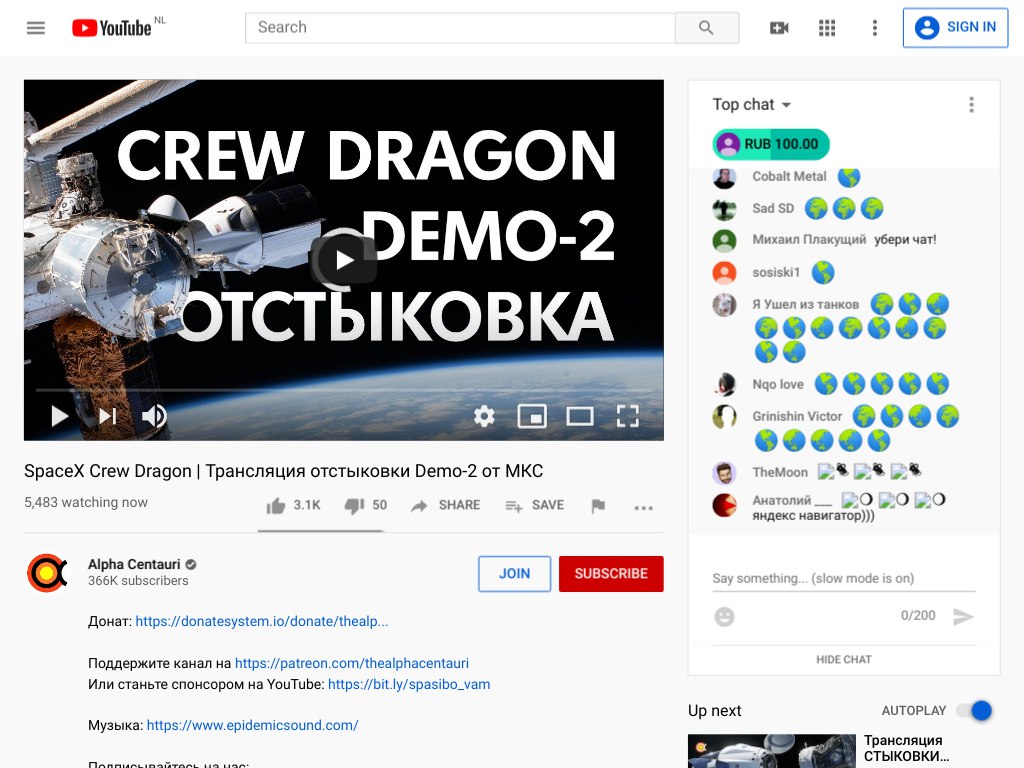1024x768 pixels.
Task: Click the RUB 100.00 super chat
Action: 771,144
